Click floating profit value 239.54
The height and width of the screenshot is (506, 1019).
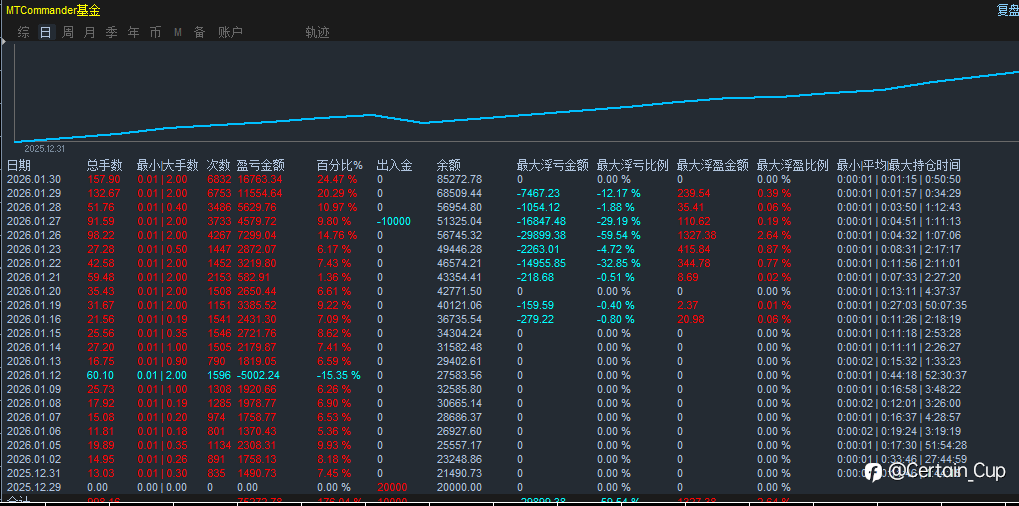pos(694,194)
